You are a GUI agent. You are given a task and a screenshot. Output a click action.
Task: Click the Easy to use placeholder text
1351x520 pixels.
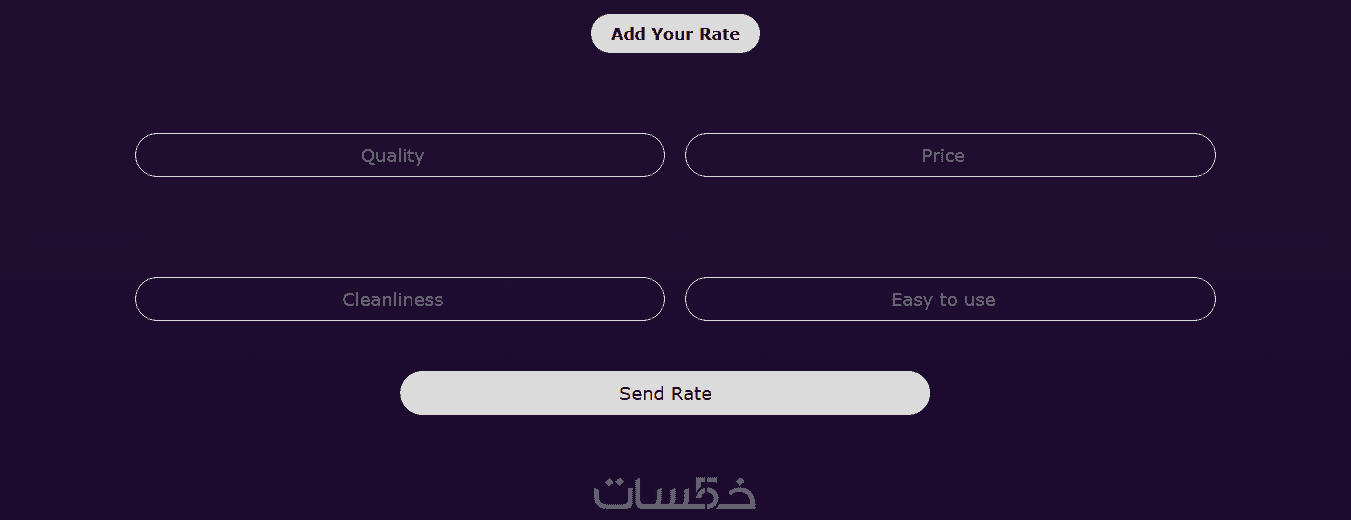pos(942,300)
